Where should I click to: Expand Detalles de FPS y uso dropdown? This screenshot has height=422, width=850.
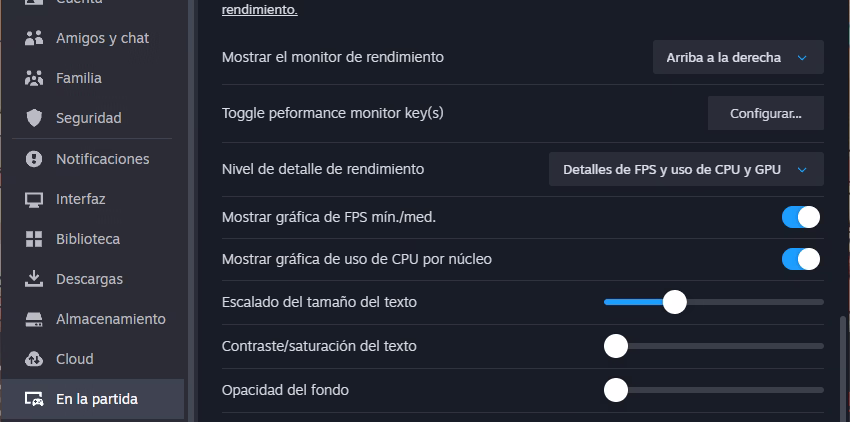(686, 169)
